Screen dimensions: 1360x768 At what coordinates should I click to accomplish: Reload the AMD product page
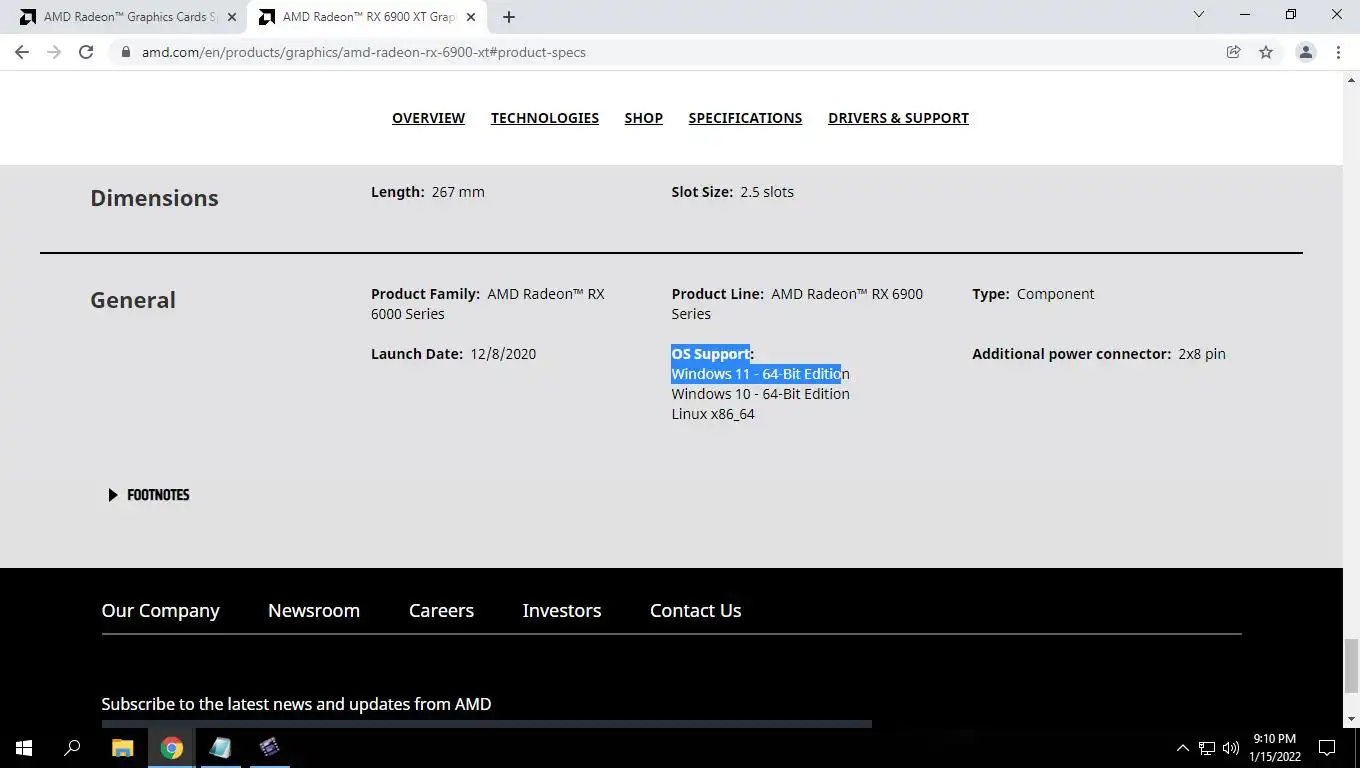point(86,52)
